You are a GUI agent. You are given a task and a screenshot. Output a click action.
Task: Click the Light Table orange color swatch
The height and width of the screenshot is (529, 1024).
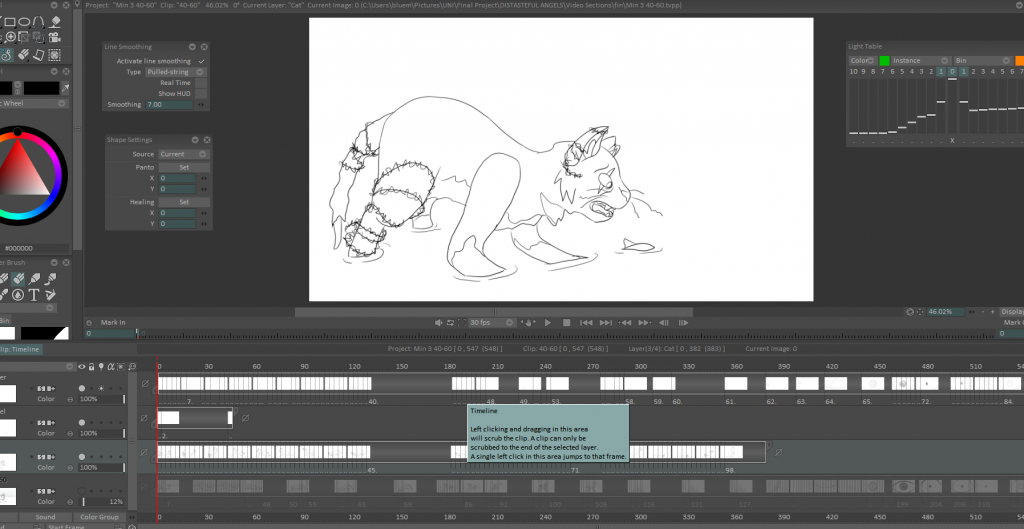pyautogui.click(x=1019, y=61)
